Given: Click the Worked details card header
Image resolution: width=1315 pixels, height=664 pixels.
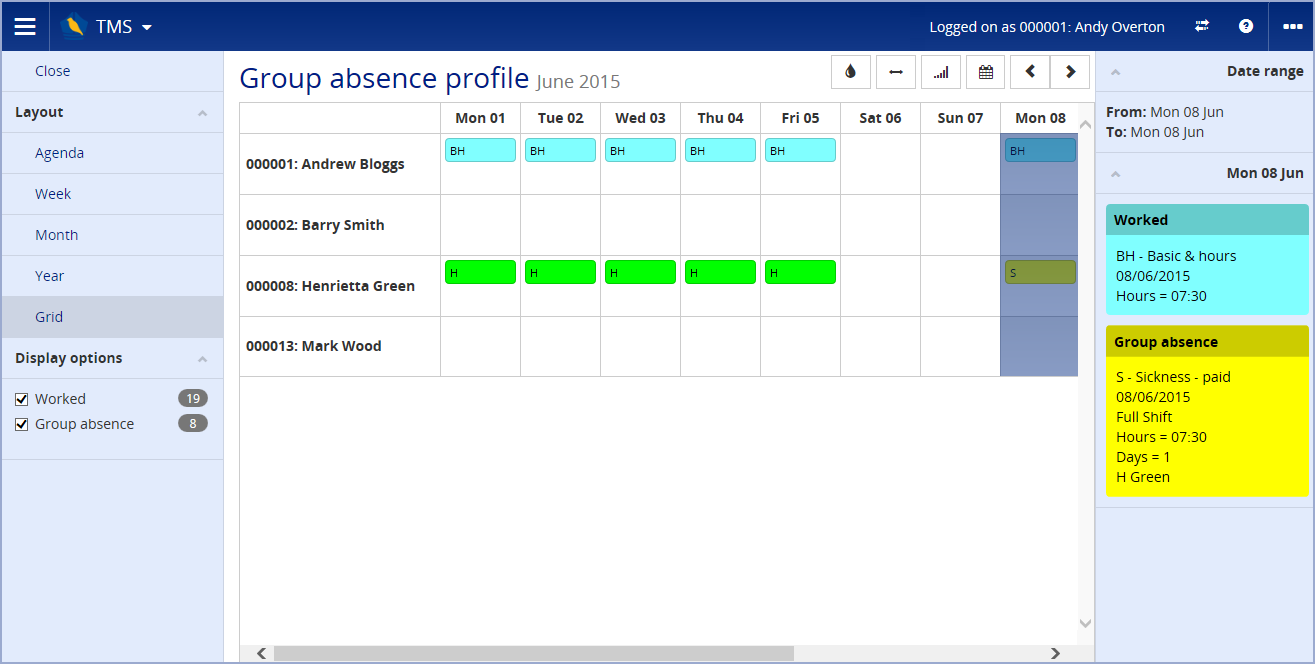Looking at the screenshot, I should pos(1207,220).
